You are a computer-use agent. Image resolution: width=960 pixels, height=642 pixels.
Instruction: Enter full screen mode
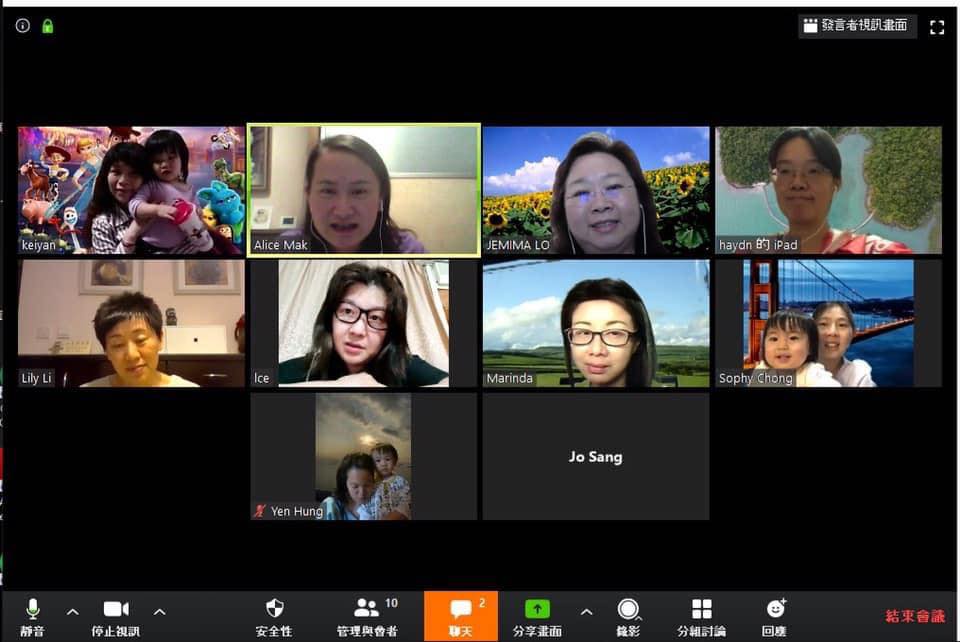pos(937,27)
